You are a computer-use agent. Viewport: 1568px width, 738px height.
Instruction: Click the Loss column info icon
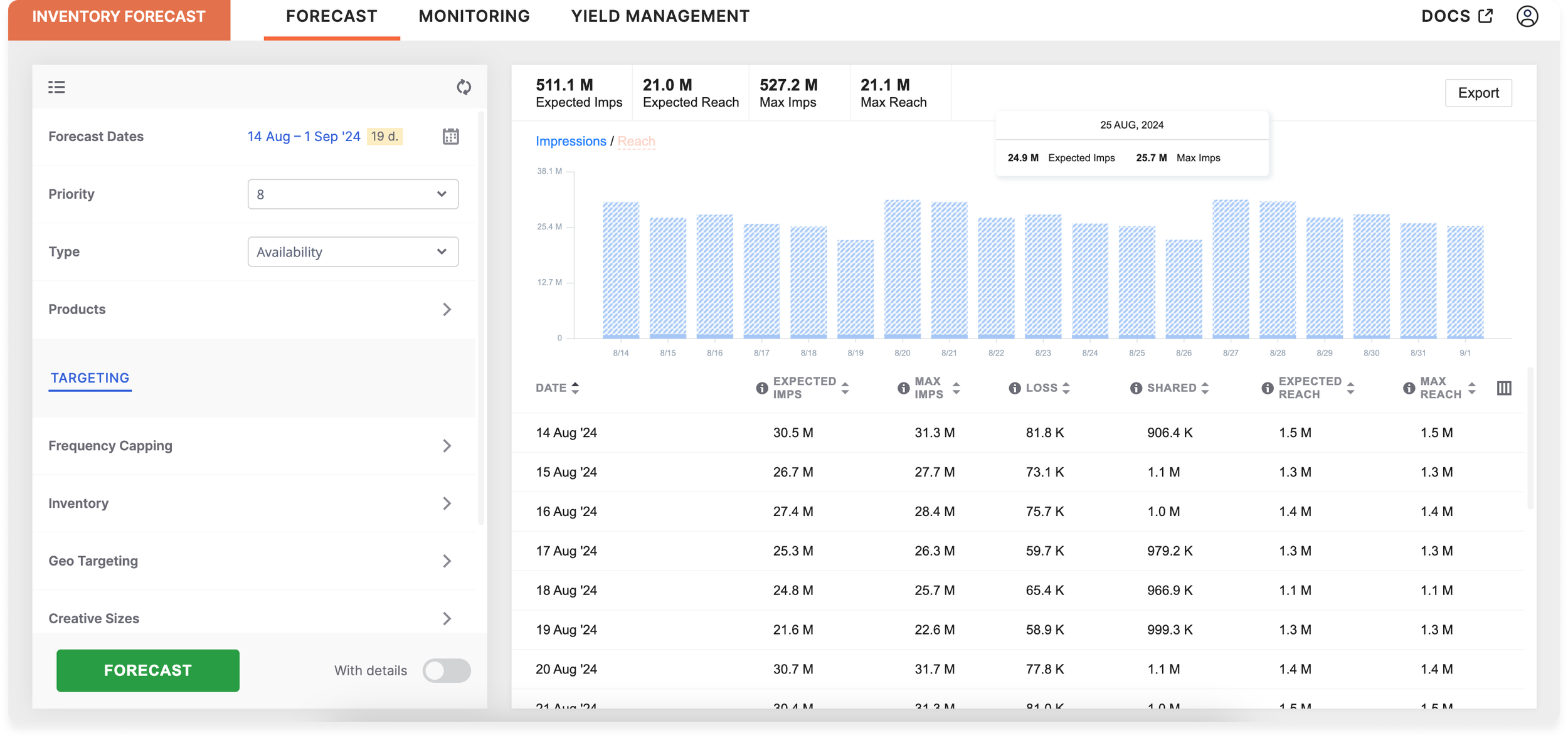(x=1014, y=388)
